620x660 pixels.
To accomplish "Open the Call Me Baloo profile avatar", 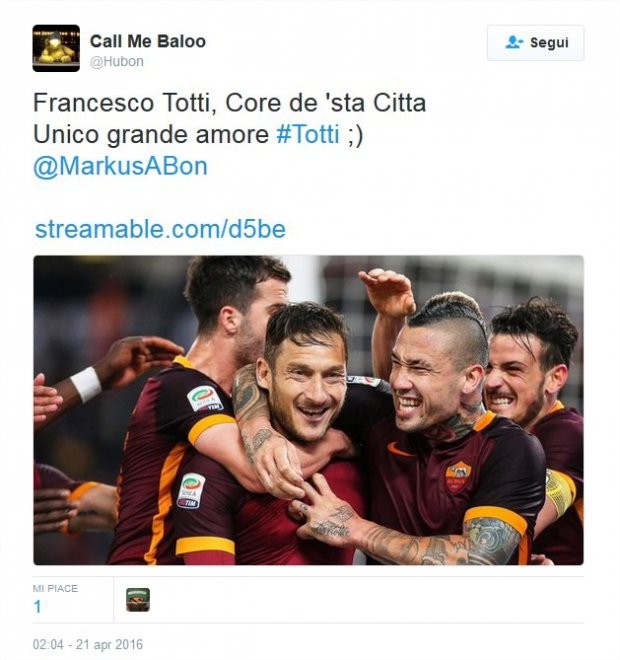I will [x=56, y=48].
